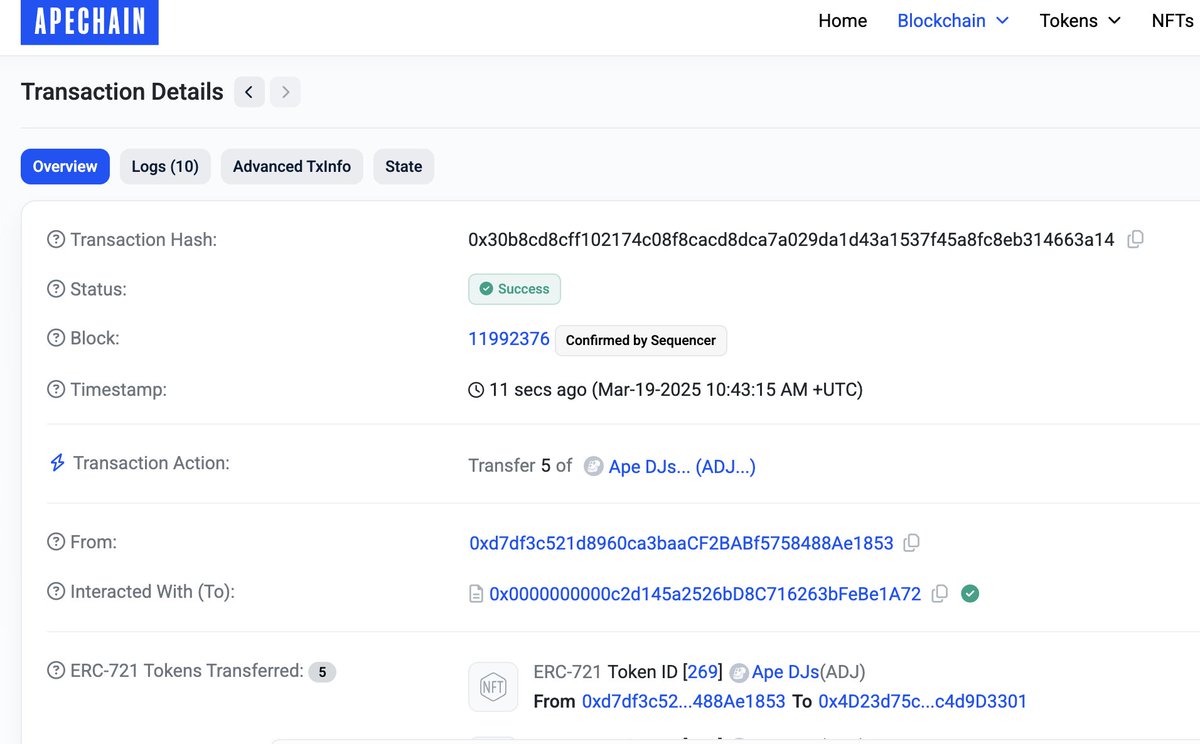Click the verified green checkmark badge
Screen dimensions: 1200x744
click(969, 594)
